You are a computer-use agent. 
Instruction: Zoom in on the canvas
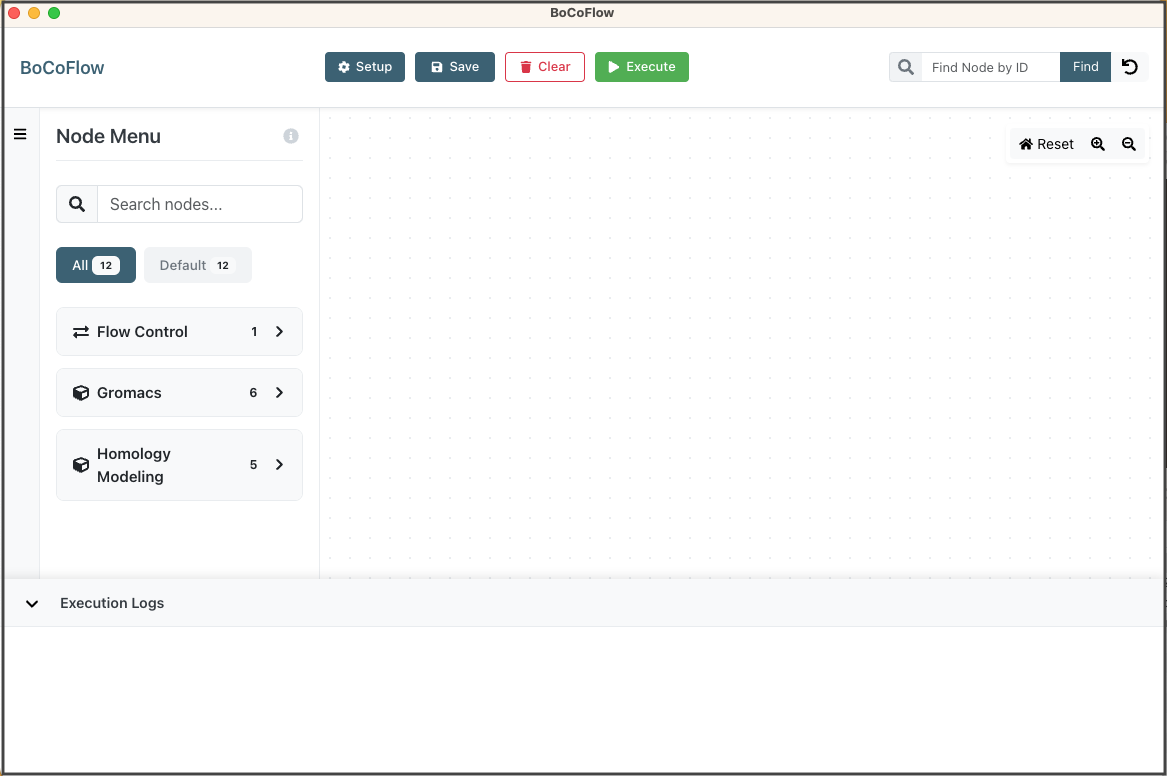click(x=1098, y=144)
